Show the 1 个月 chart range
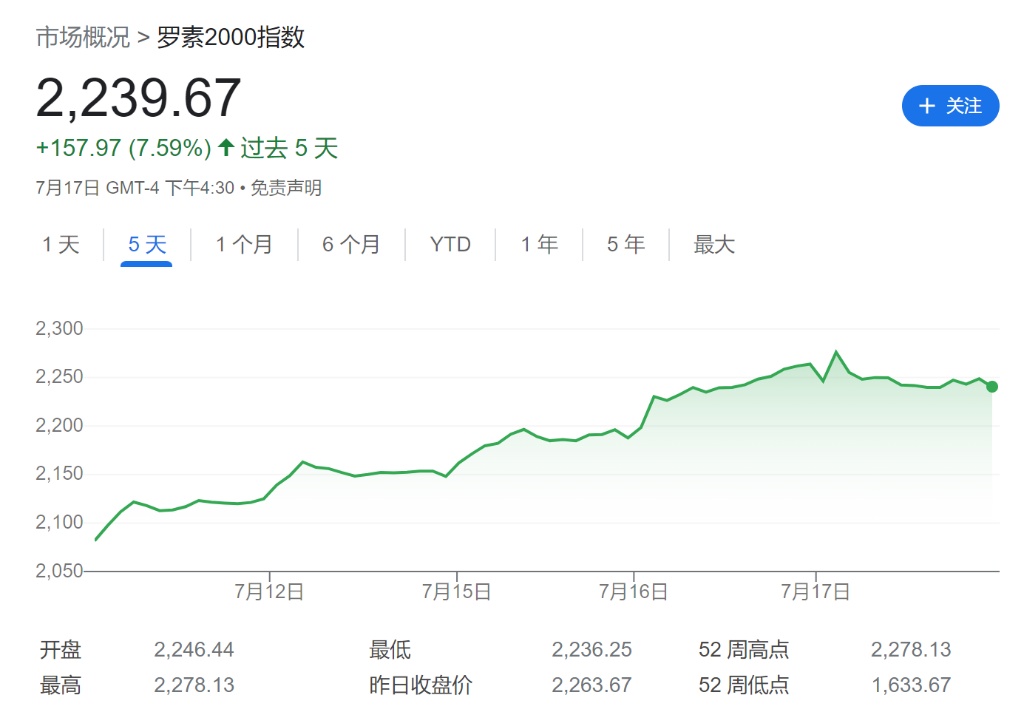The image size is (1024, 717). (x=244, y=245)
